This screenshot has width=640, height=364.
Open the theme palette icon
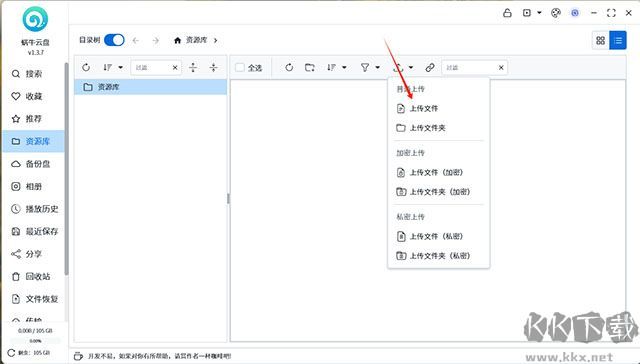[556, 13]
